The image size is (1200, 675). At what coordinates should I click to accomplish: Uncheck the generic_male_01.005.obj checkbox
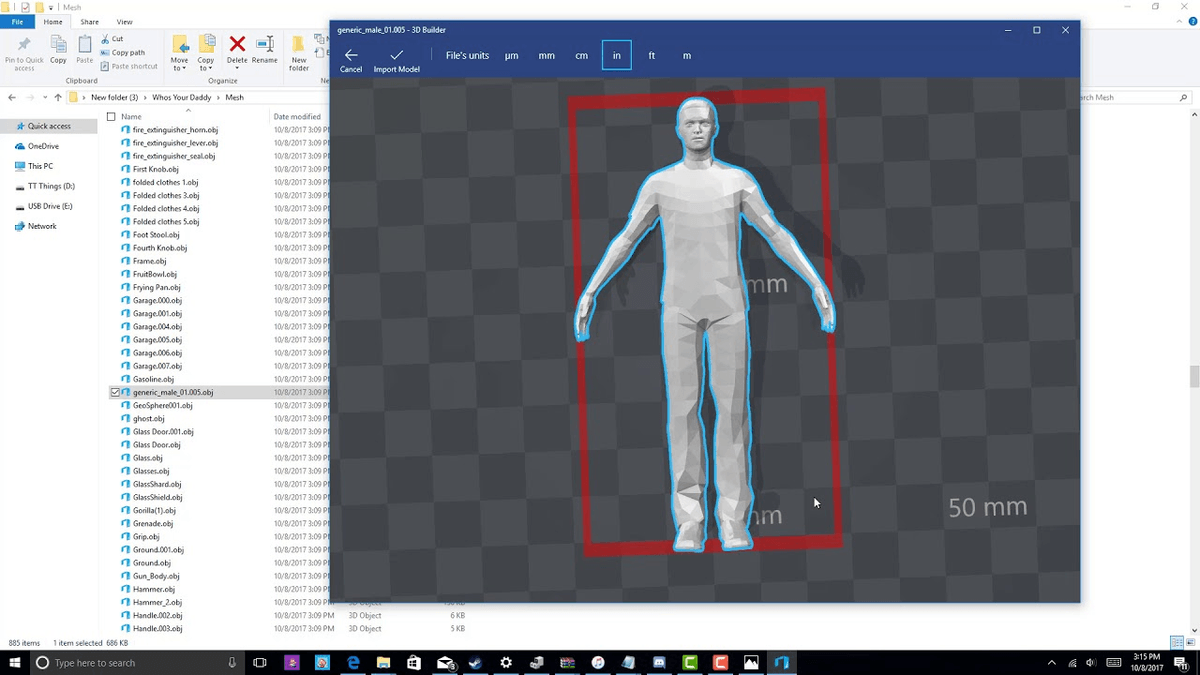[115, 392]
